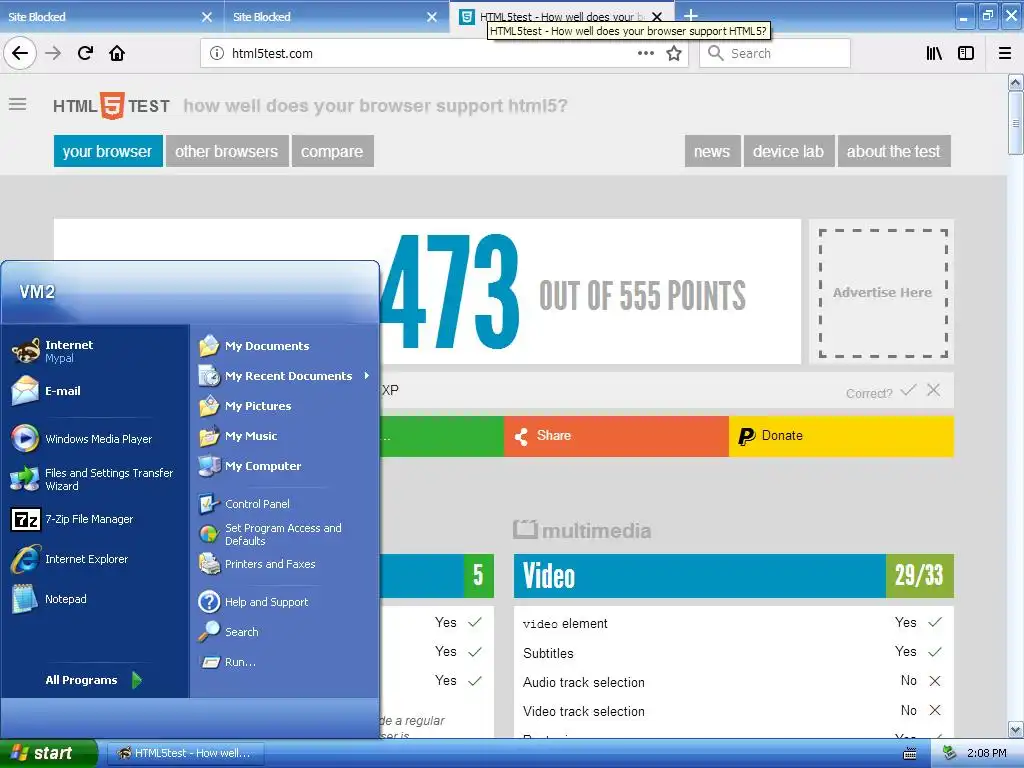Click the Video section header

pos(733,575)
